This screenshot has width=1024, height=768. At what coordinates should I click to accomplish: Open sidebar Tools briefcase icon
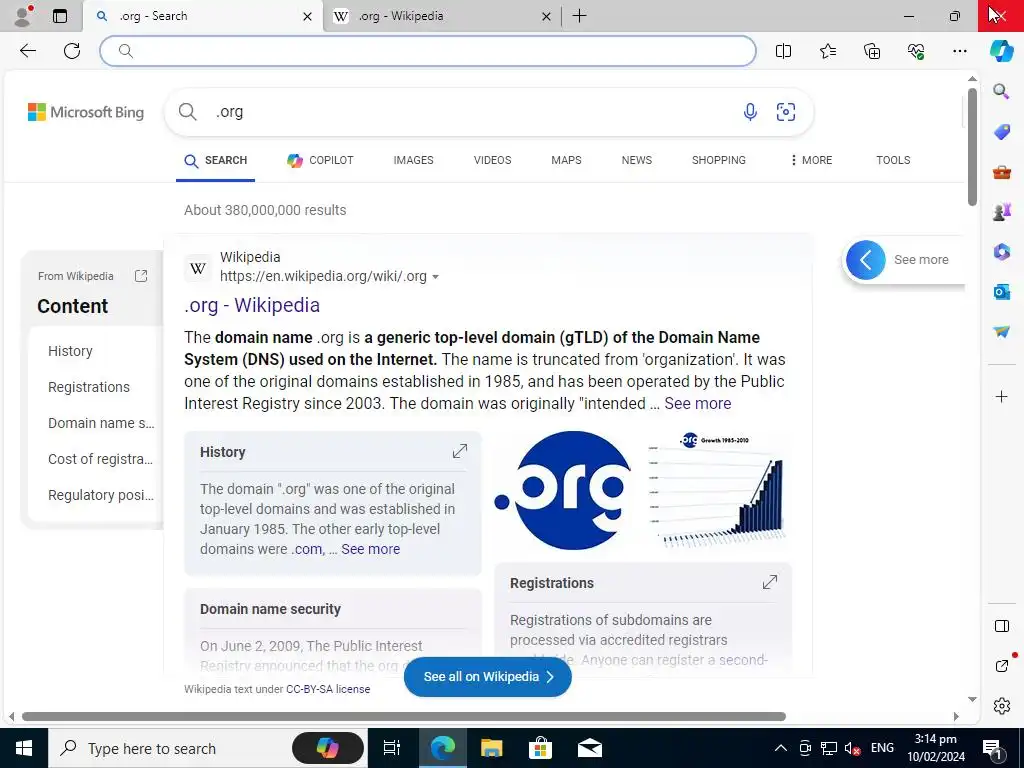point(1001,172)
